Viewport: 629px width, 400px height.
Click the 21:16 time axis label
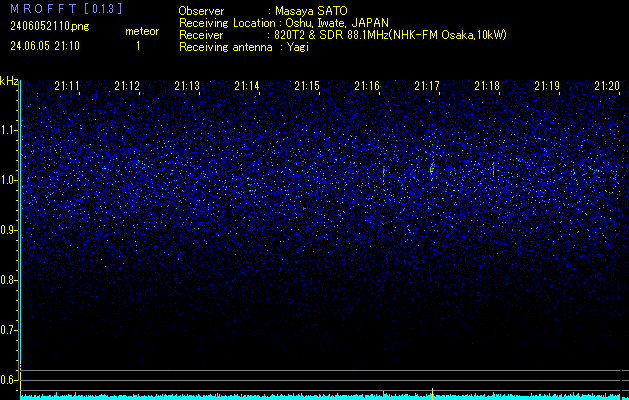[367, 86]
